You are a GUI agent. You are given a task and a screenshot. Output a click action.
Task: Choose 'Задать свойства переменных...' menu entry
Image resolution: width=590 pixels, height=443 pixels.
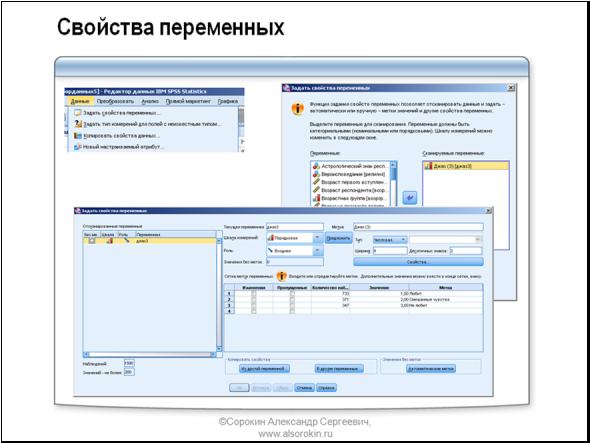[122, 113]
